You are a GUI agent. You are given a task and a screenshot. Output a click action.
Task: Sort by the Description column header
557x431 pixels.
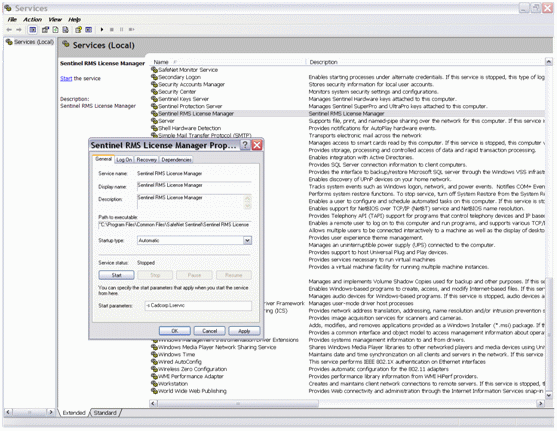[x=425, y=62]
